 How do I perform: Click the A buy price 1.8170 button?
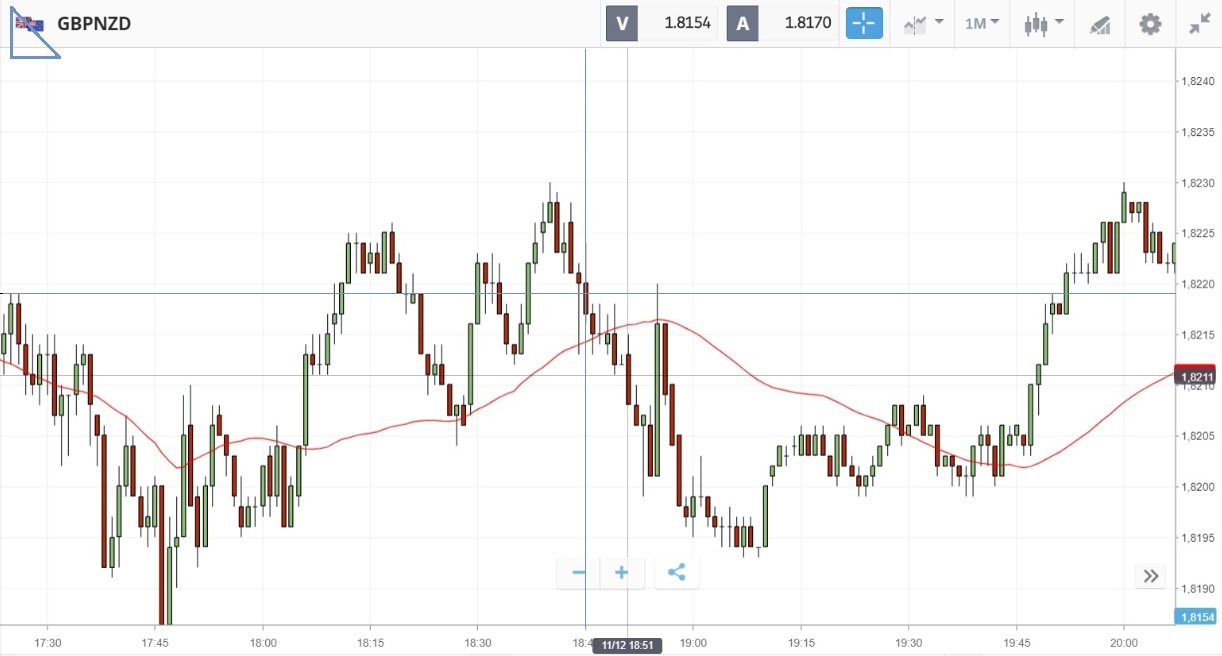pos(782,23)
